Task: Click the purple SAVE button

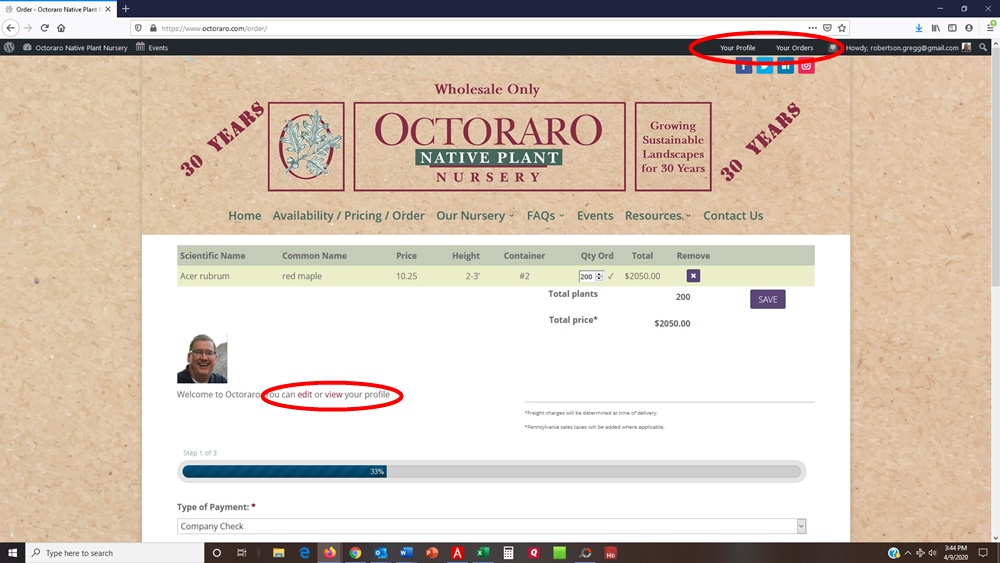Action: [x=768, y=299]
